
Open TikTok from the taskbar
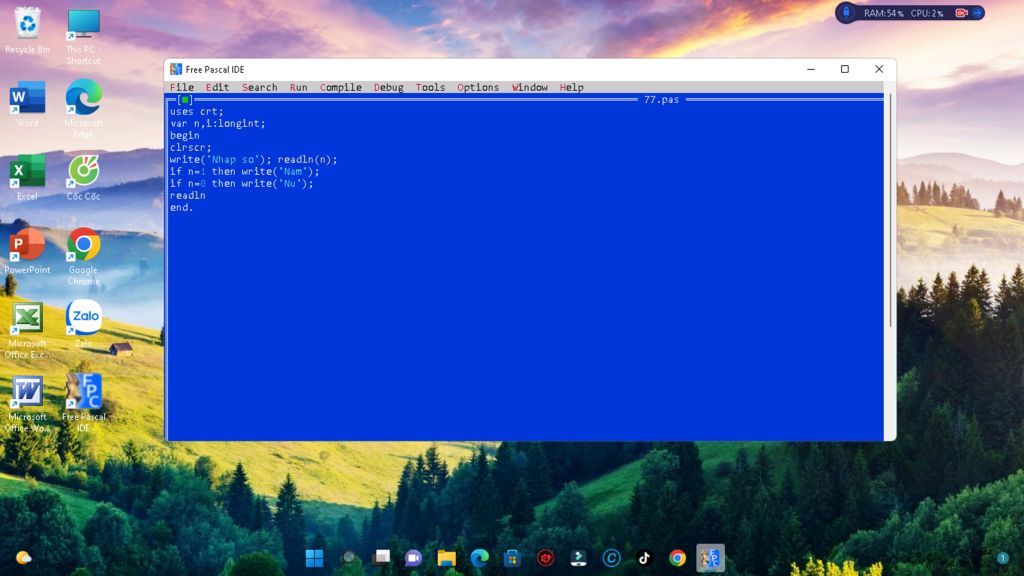[644, 558]
